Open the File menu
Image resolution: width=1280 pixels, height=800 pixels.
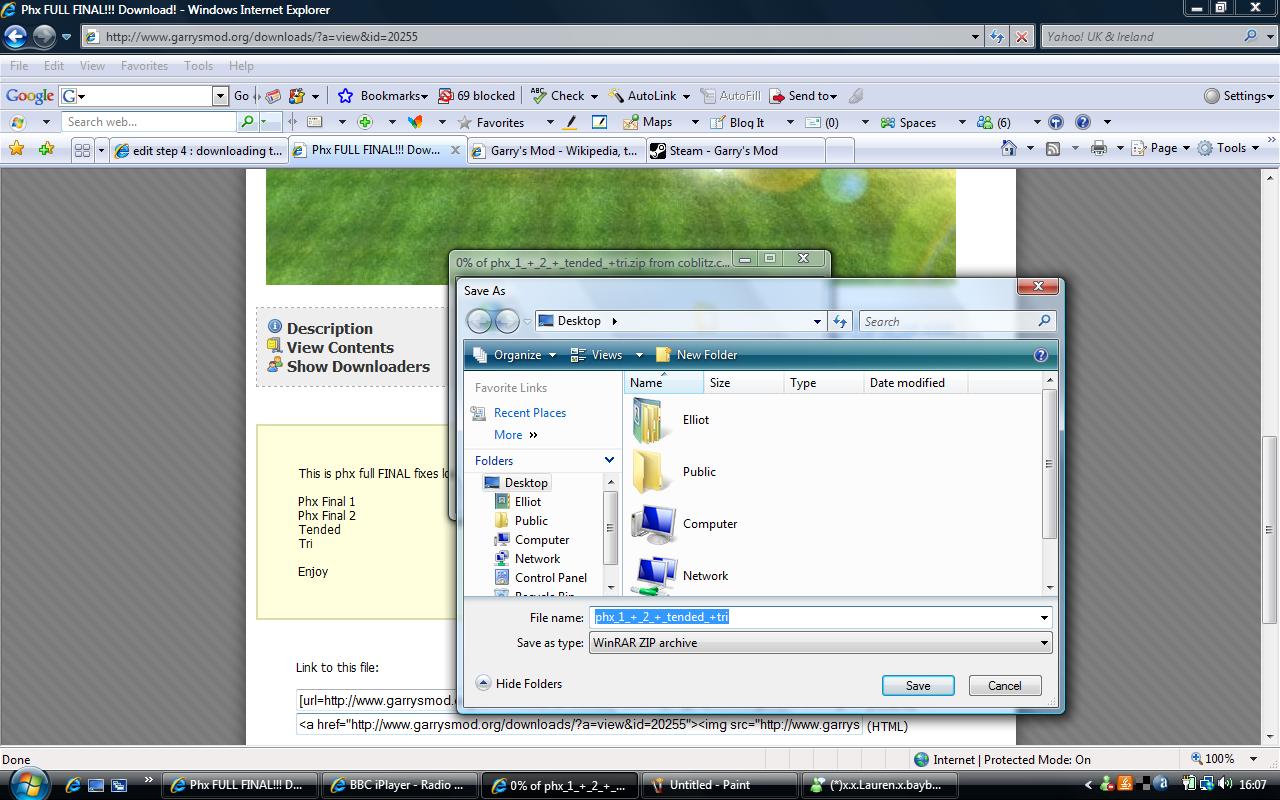click(x=19, y=66)
